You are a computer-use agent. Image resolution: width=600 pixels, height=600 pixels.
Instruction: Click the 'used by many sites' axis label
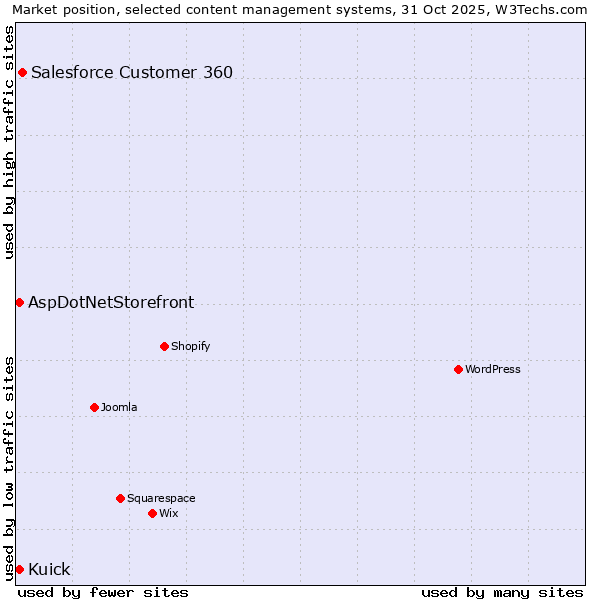502,592
